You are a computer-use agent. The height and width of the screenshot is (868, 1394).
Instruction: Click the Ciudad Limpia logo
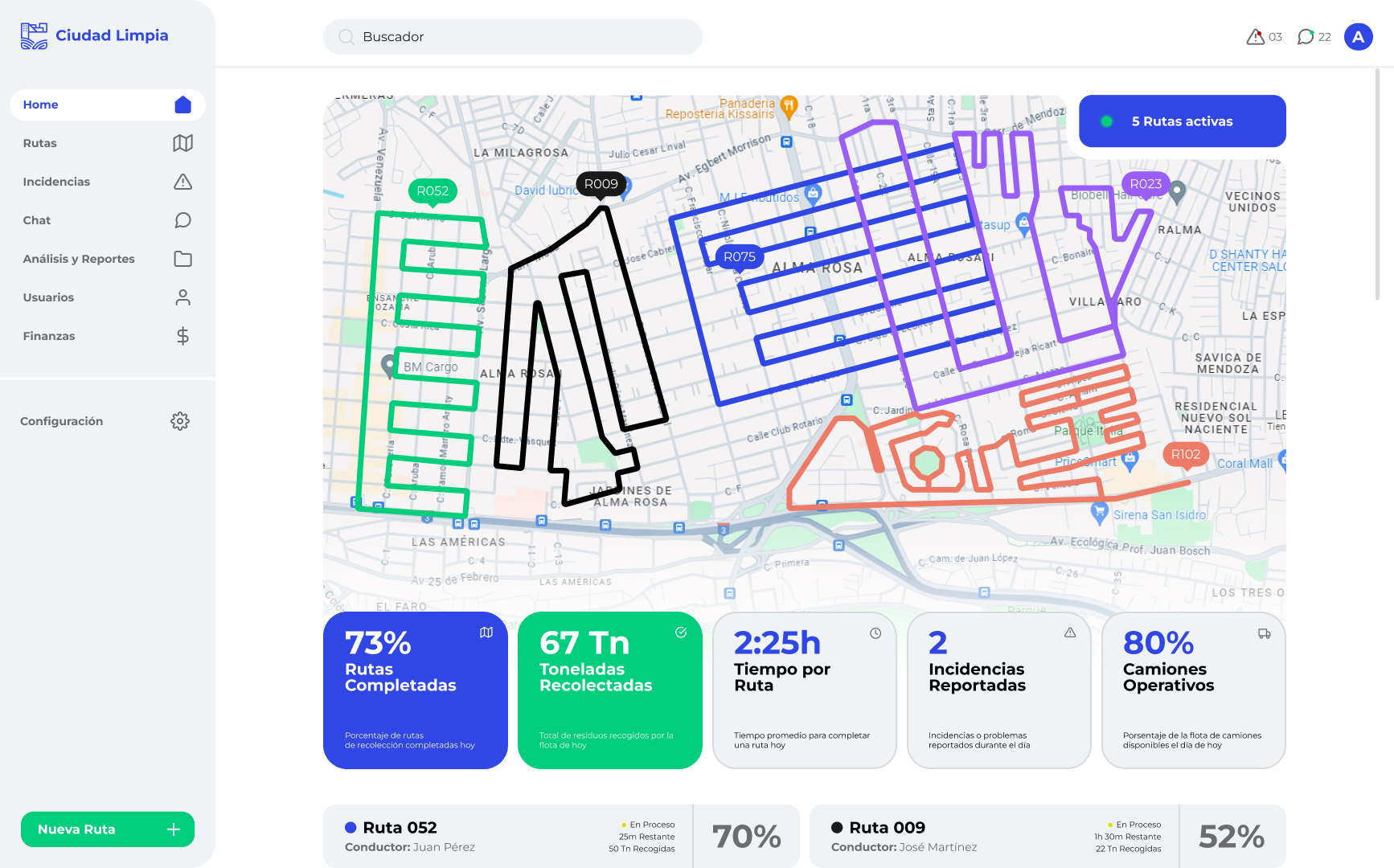point(94,35)
